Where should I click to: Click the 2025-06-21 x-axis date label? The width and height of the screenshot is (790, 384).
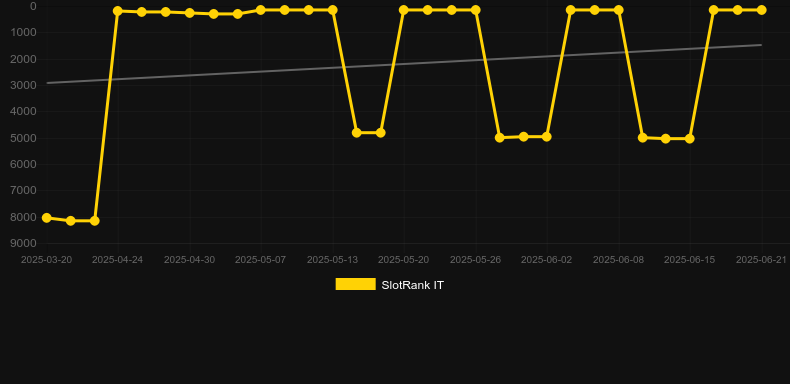click(x=761, y=260)
